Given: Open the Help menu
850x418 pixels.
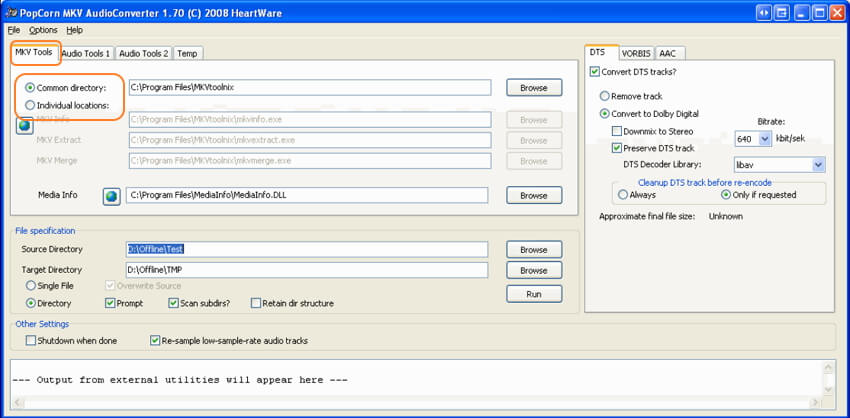Looking at the screenshot, I should coord(75,30).
